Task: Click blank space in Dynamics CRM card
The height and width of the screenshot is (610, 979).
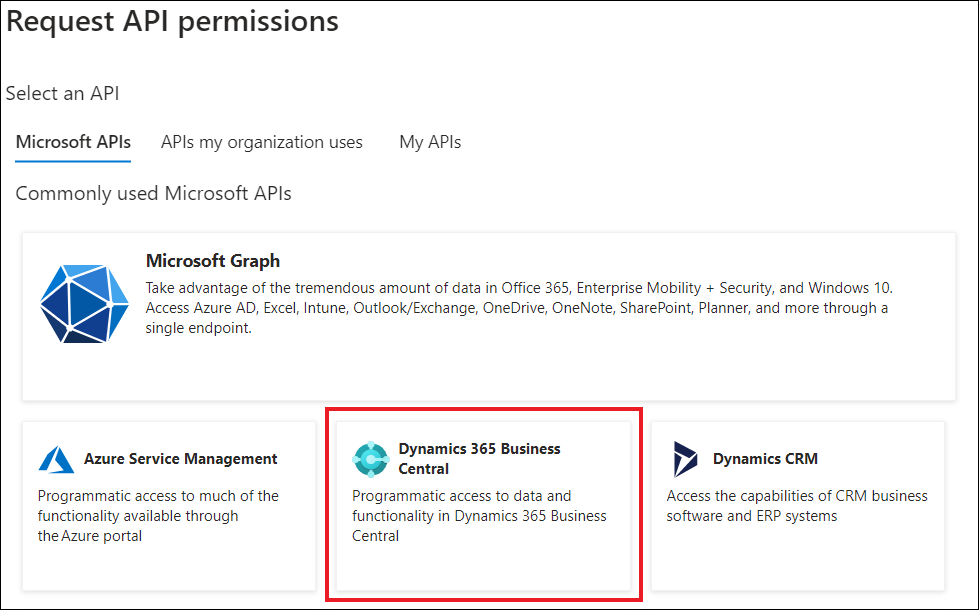Action: point(798,559)
